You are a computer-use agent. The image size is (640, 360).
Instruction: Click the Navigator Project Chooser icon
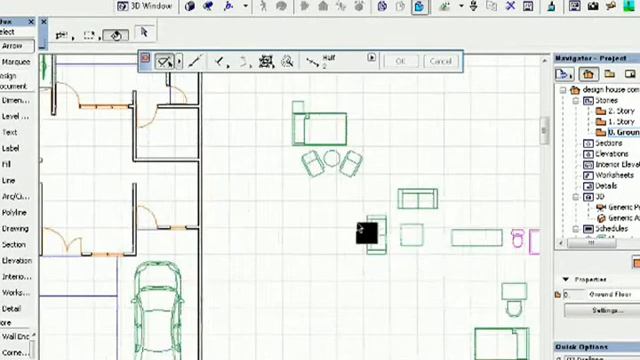(564, 74)
